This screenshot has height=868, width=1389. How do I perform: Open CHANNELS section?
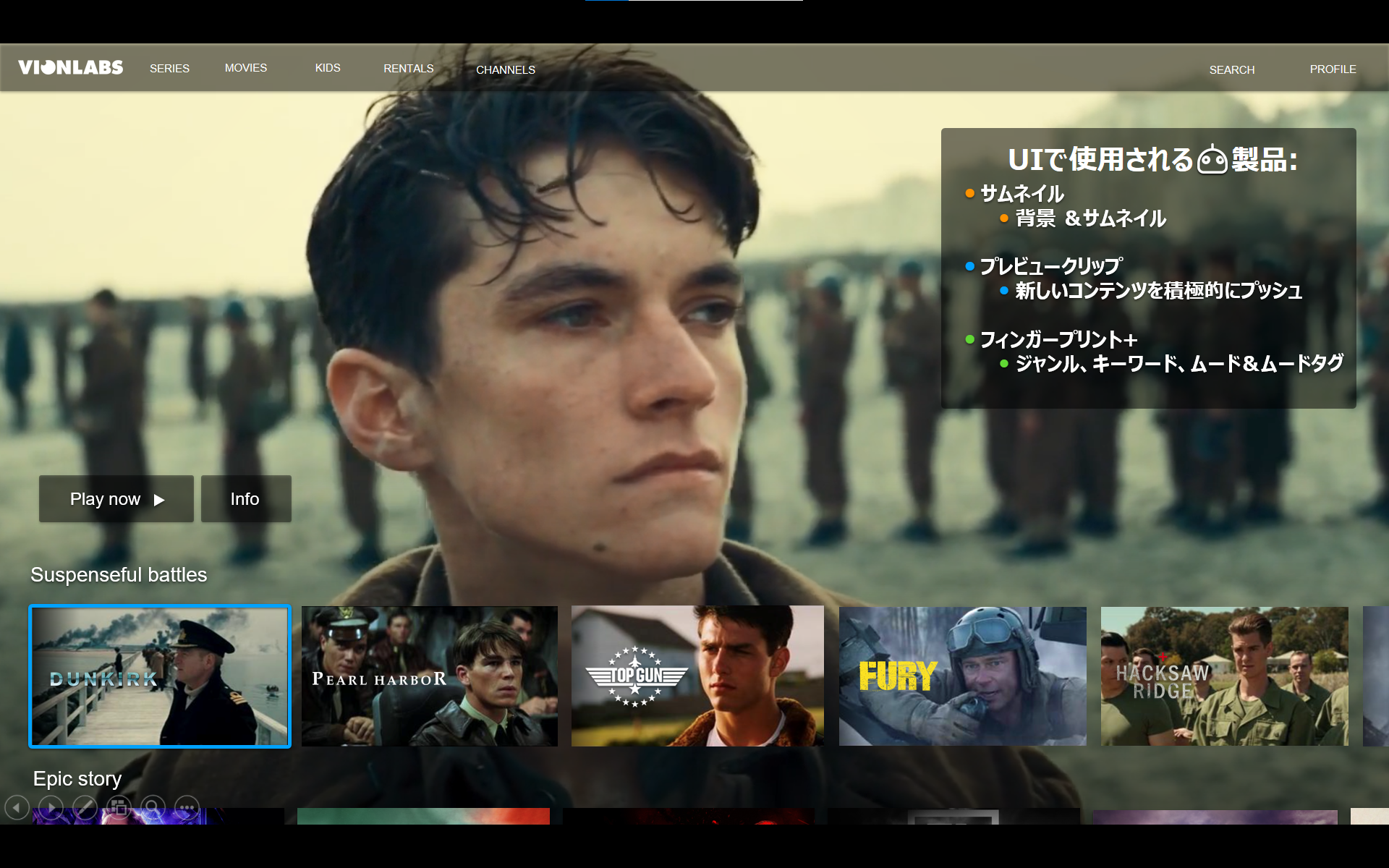tap(506, 69)
